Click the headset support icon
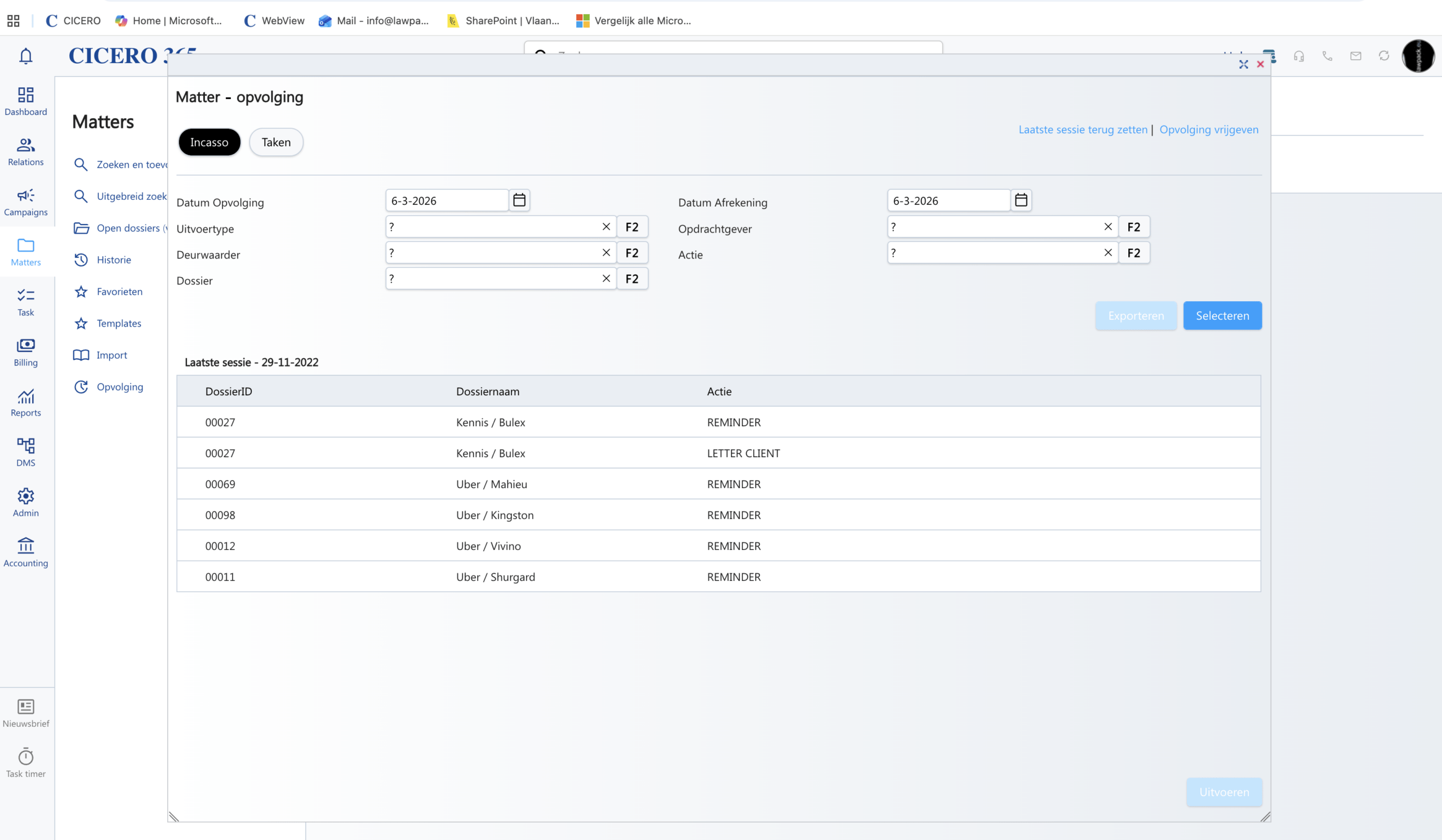 pyautogui.click(x=1299, y=56)
